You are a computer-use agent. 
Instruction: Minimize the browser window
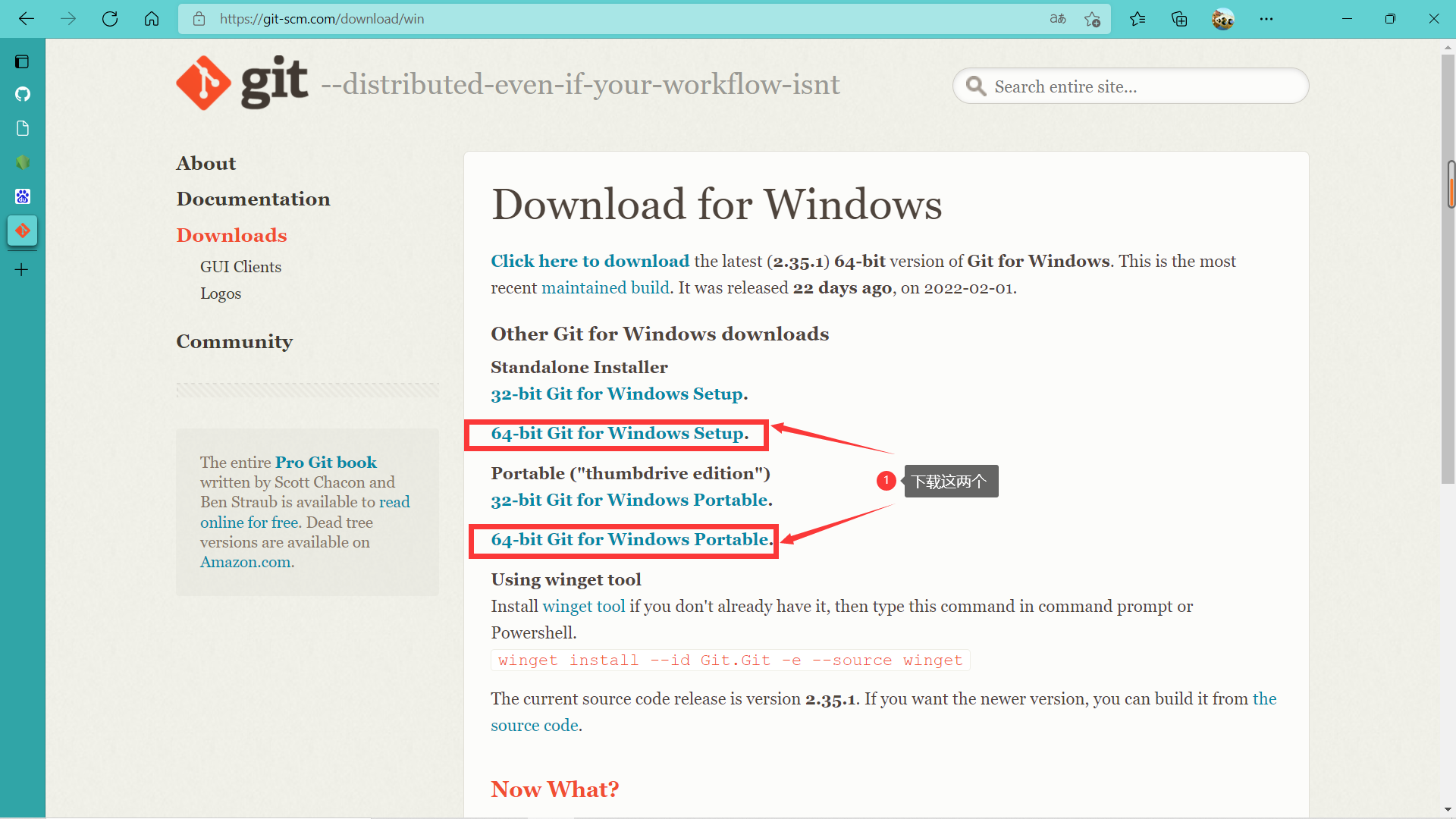[1347, 19]
